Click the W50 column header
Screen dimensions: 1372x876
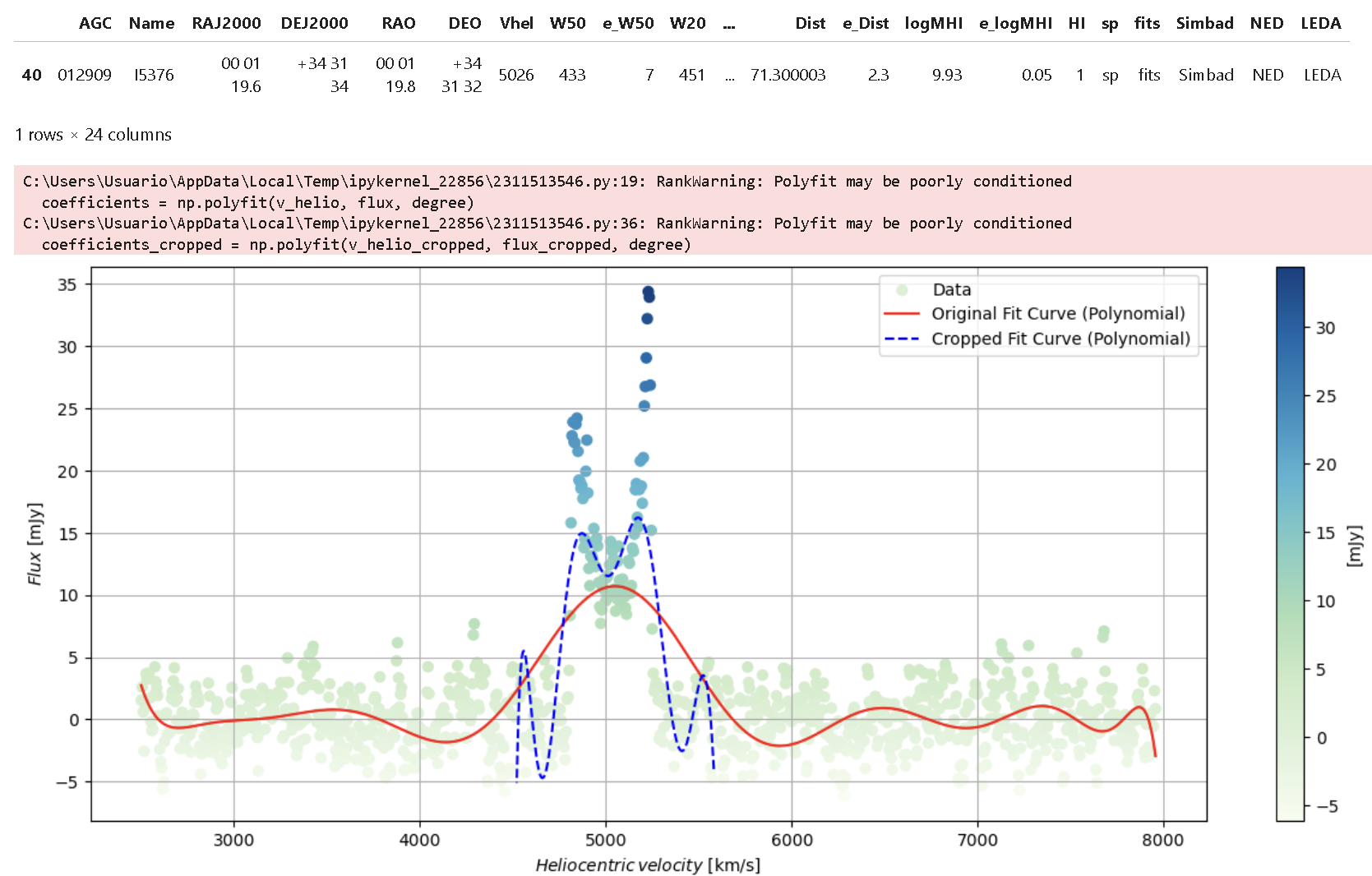click(x=567, y=23)
